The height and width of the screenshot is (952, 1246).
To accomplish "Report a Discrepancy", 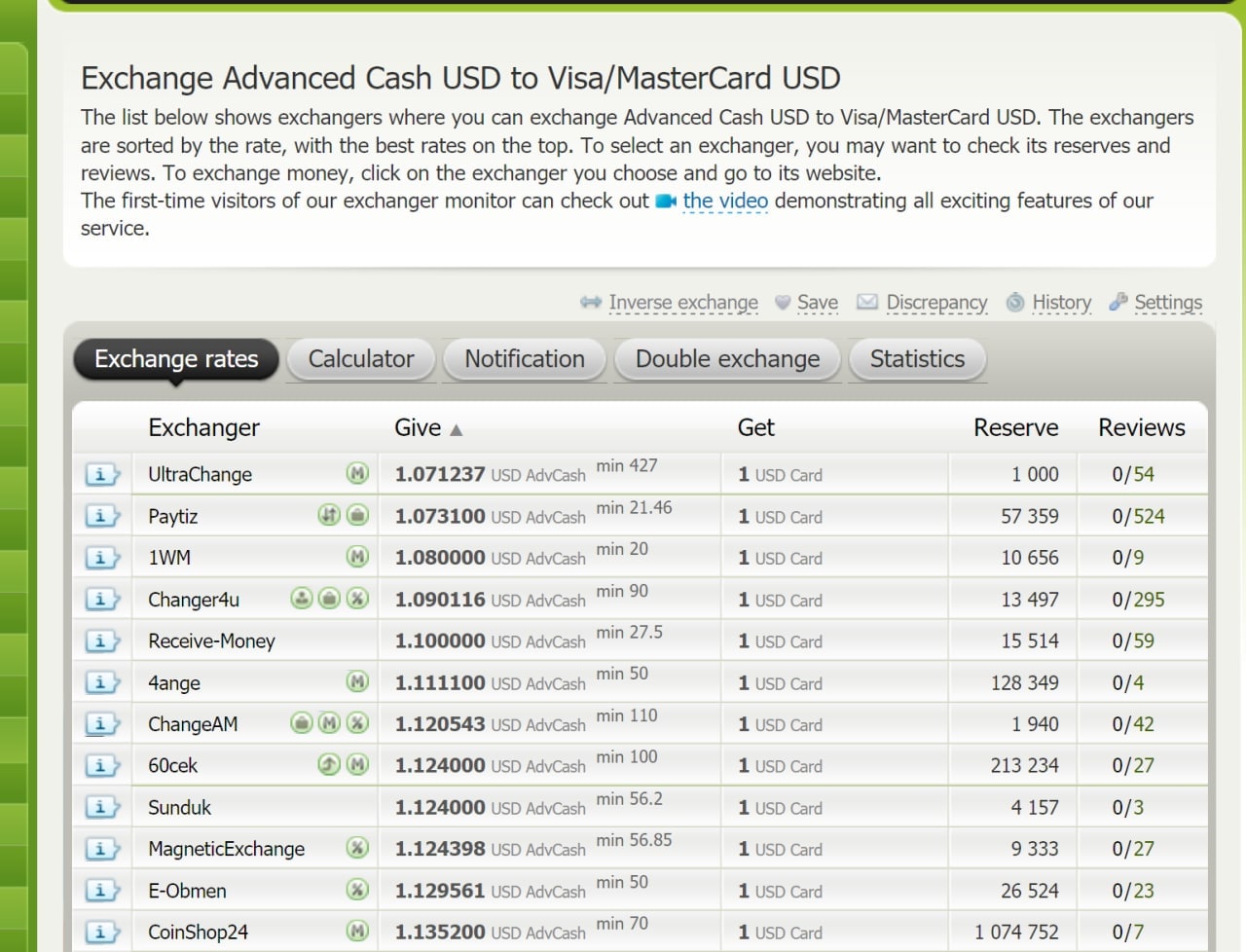I will click(x=936, y=303).
